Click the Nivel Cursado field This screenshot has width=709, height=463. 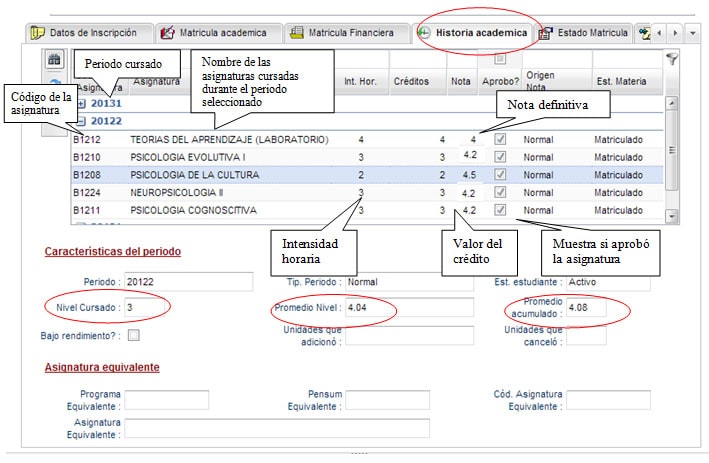tap(145, 307)
